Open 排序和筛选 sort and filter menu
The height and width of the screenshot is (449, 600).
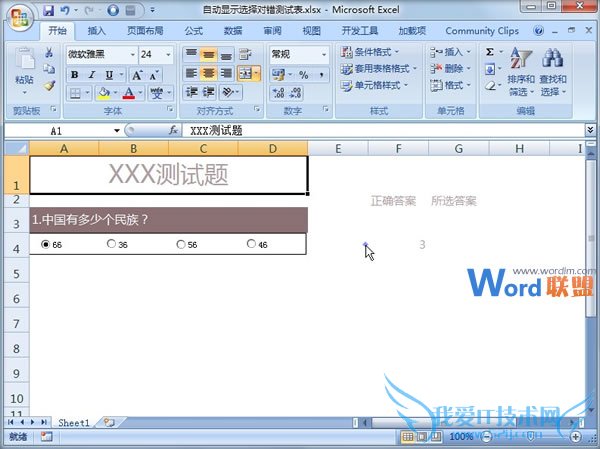[521, 72]
